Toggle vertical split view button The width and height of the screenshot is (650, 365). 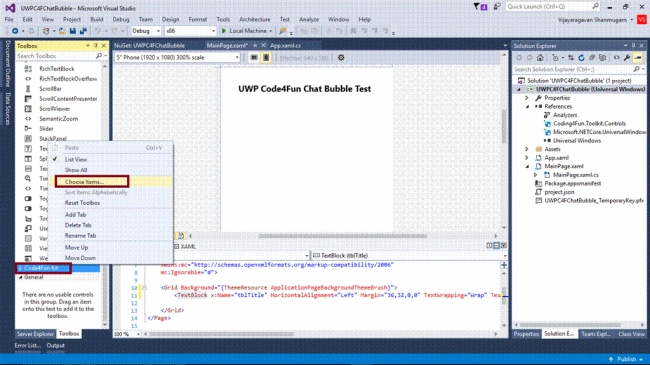pyautogui.click(x=489, y=246)
